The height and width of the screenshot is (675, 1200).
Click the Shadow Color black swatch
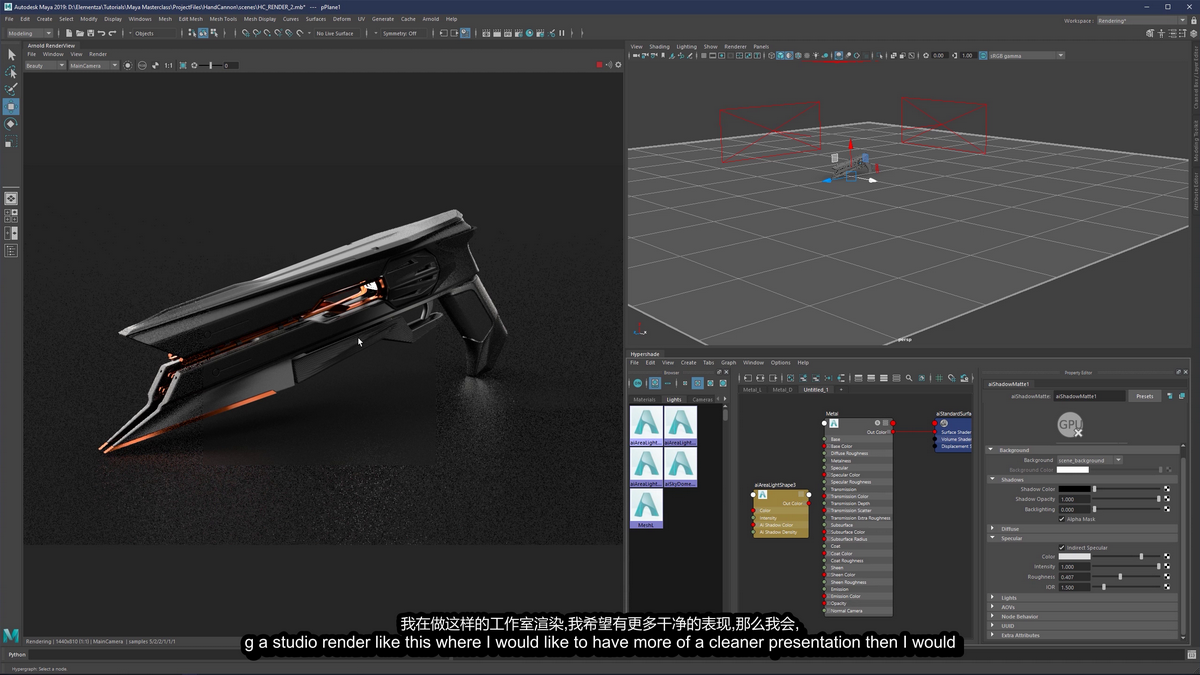coord(1074,489)
